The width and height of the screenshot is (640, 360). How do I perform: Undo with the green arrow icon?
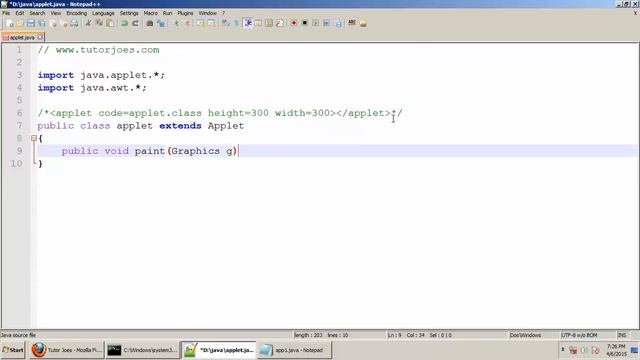[x=124, y=23]
